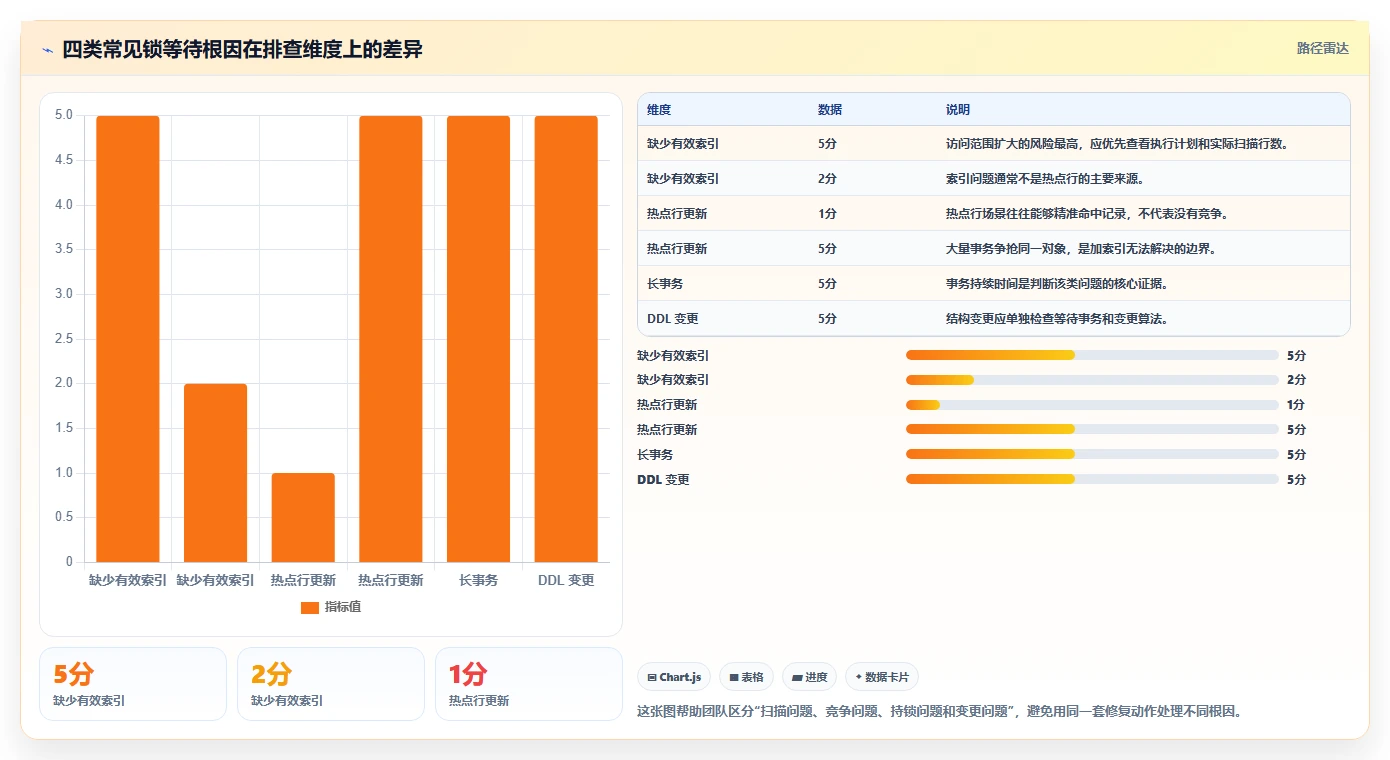This screenshot has height=760, width=1390.
Task: Open the 1分 热点行更新 summary card
Action: pos(529,684)
